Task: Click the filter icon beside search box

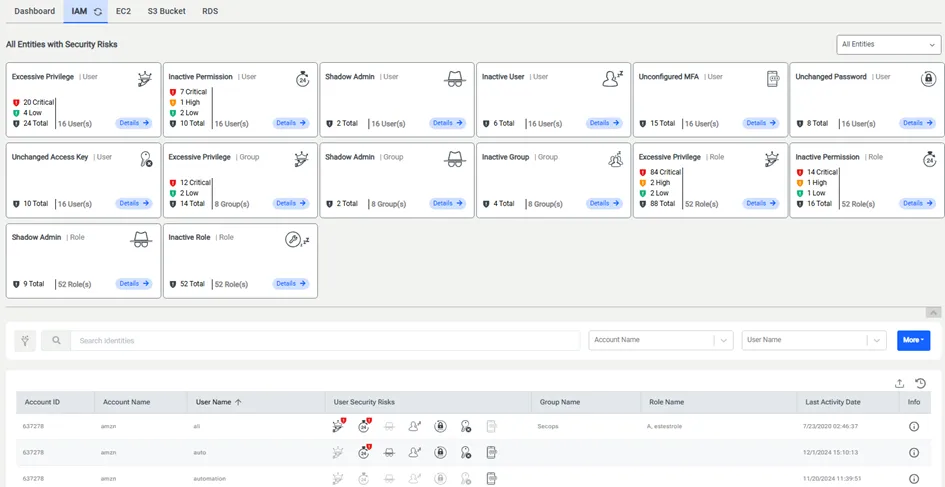Action: point(25,341)
